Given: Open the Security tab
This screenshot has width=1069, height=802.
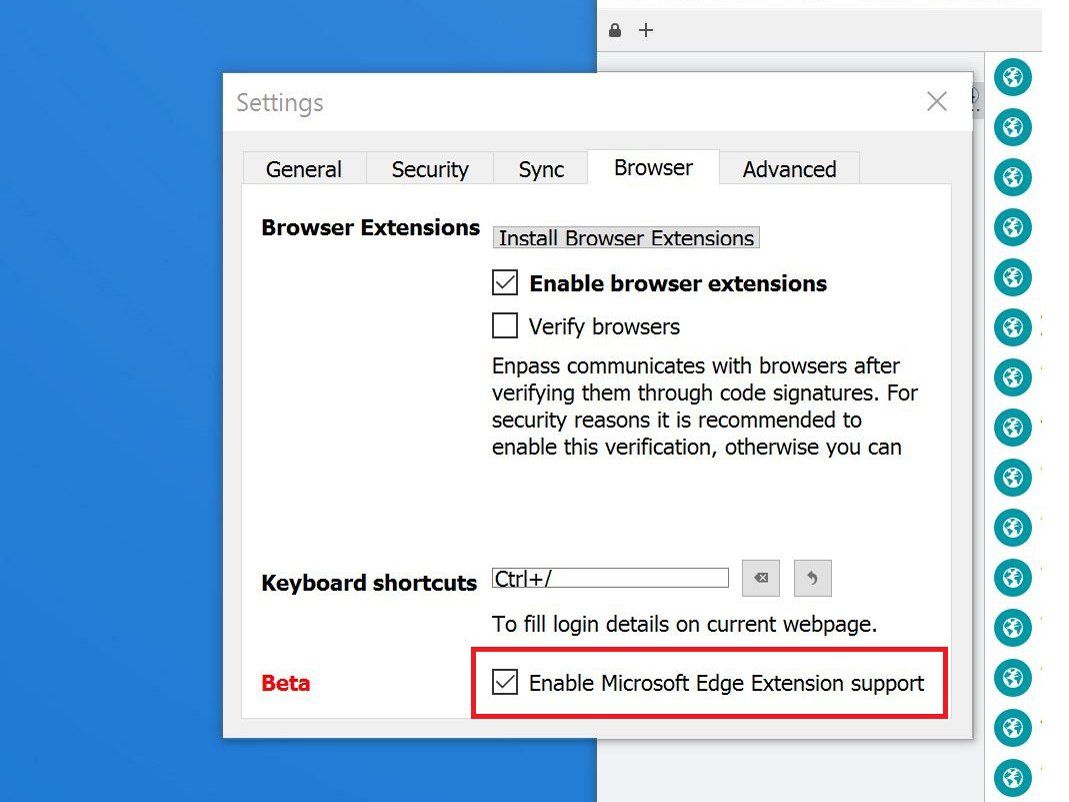Looking at the screenshot, I should (430, 169).
